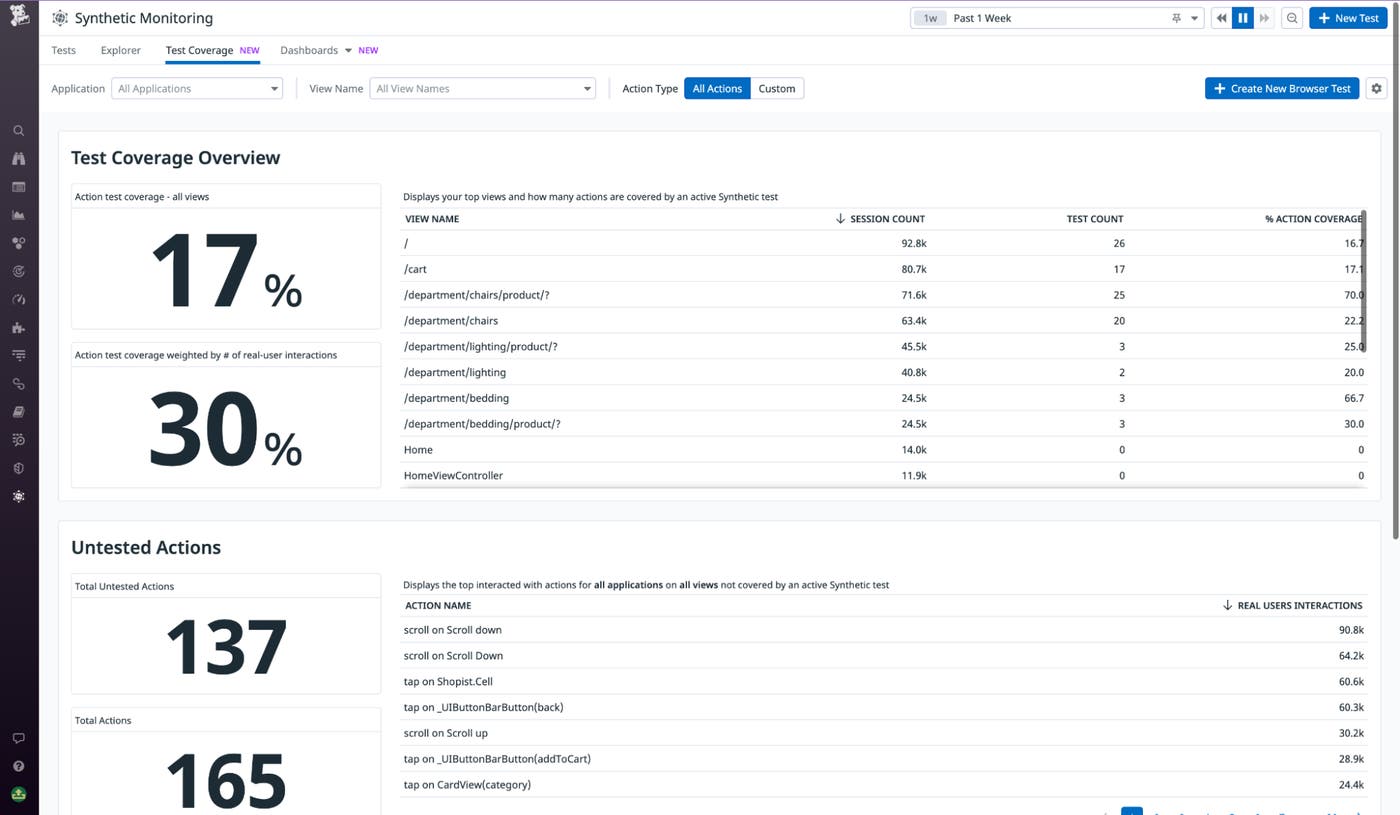The image size is (1400, 815).
Task: Select the 'scroll on Scroll up' action
Action: coord(884,733)
